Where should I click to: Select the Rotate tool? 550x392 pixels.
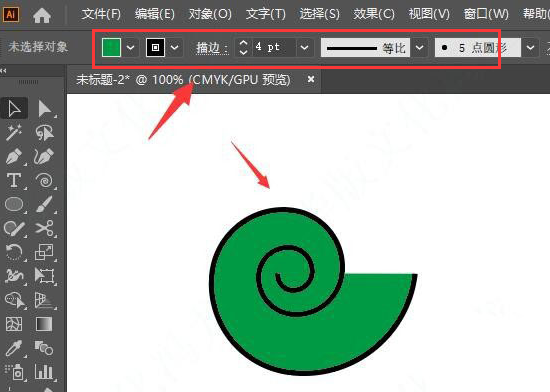pyautogui.click(x=14, y=252)
